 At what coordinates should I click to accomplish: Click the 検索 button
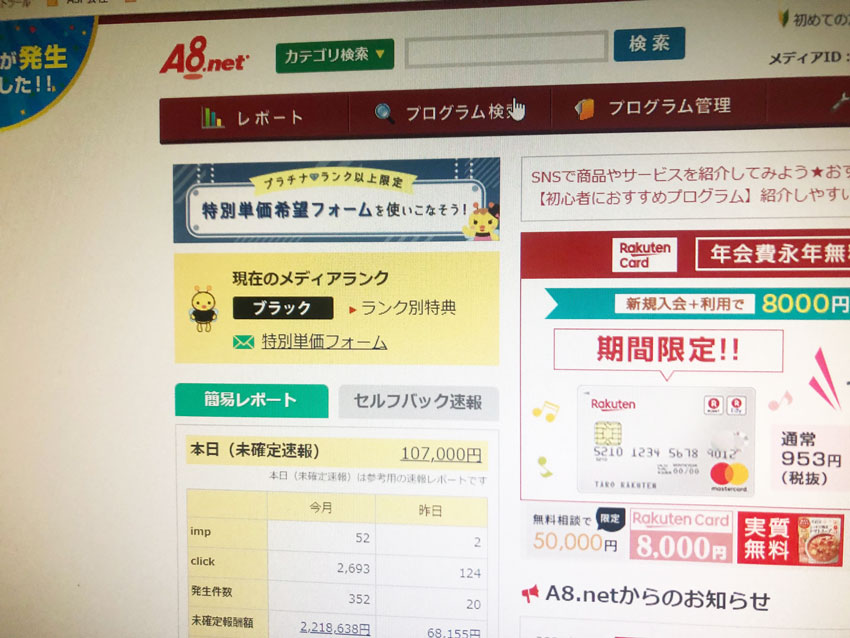pyautogui.click(x=649, y=43)
